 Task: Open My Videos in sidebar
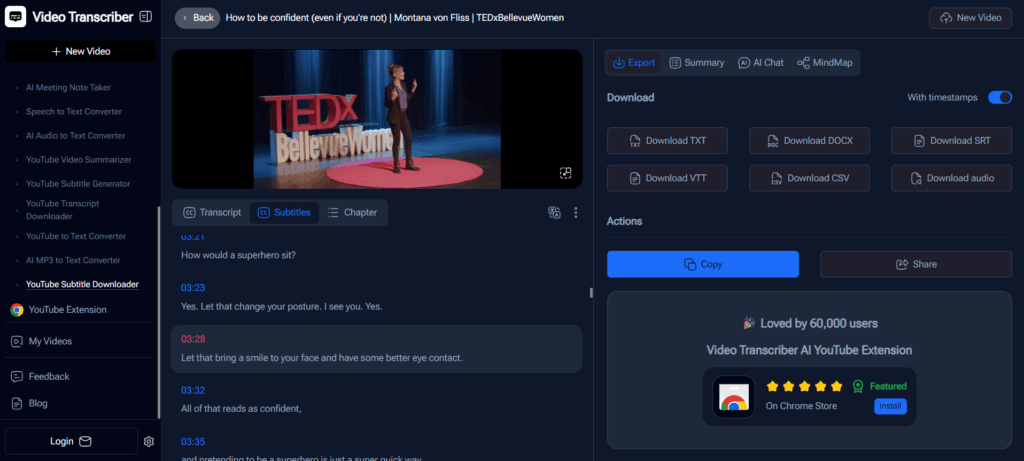click(50, 341)
